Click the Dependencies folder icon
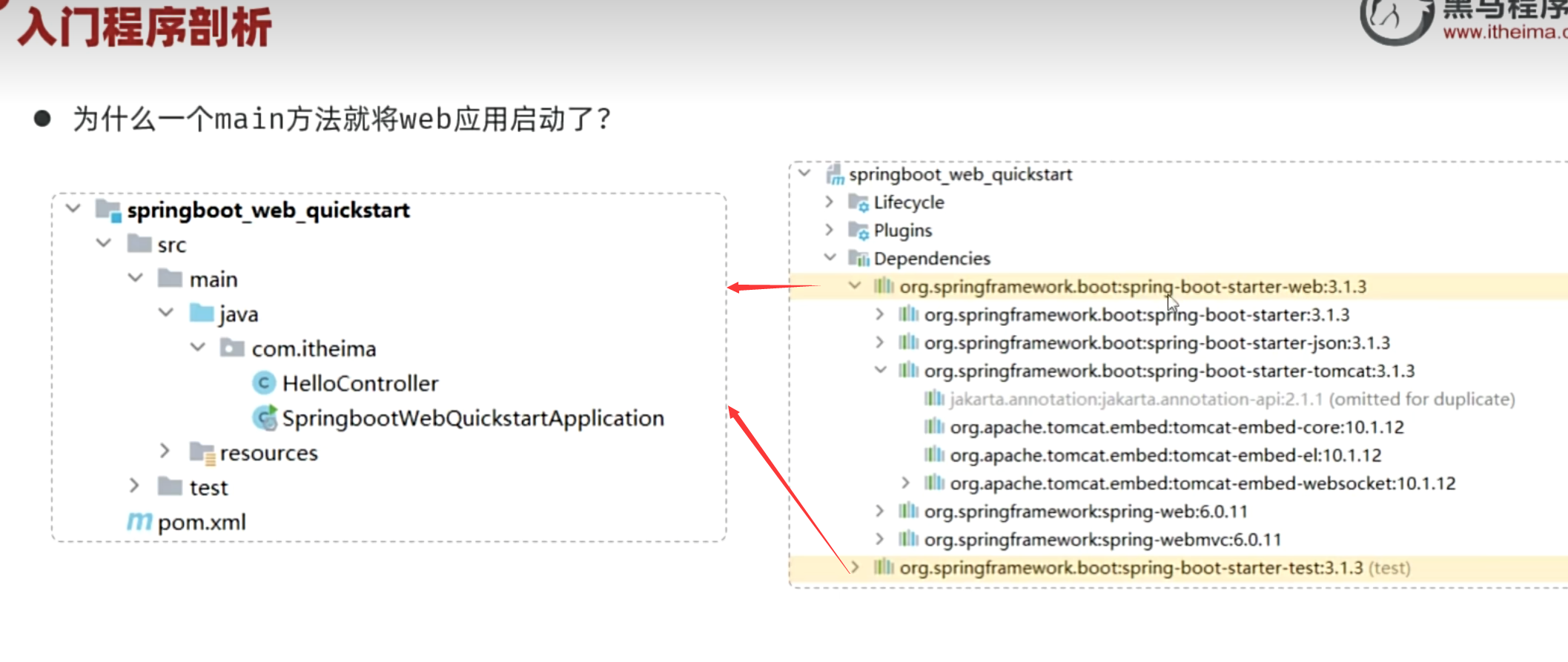The height and width of the screenshot is (662, 1568). point(859,259)
